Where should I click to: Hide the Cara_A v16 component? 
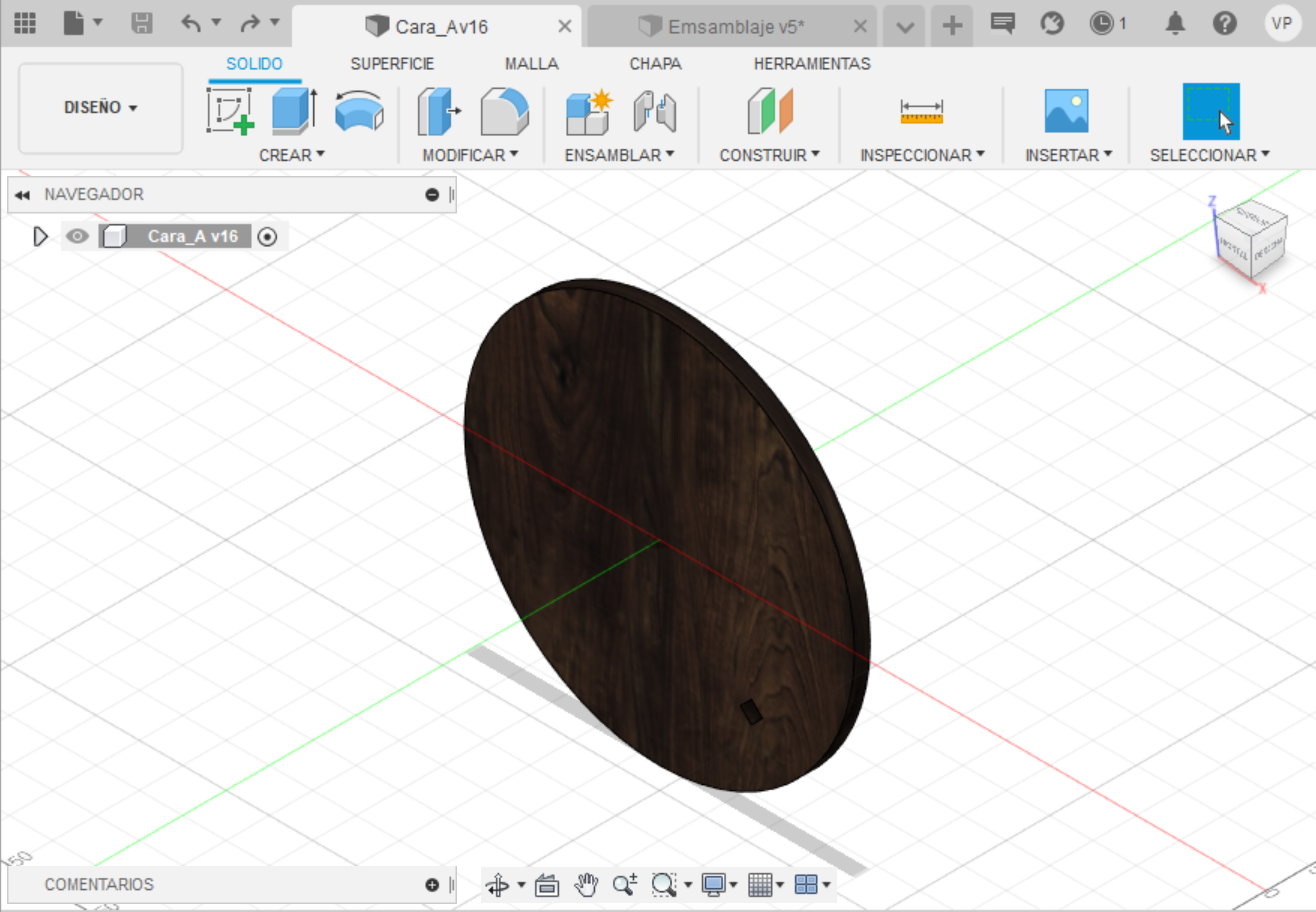[x=78, y=236]
